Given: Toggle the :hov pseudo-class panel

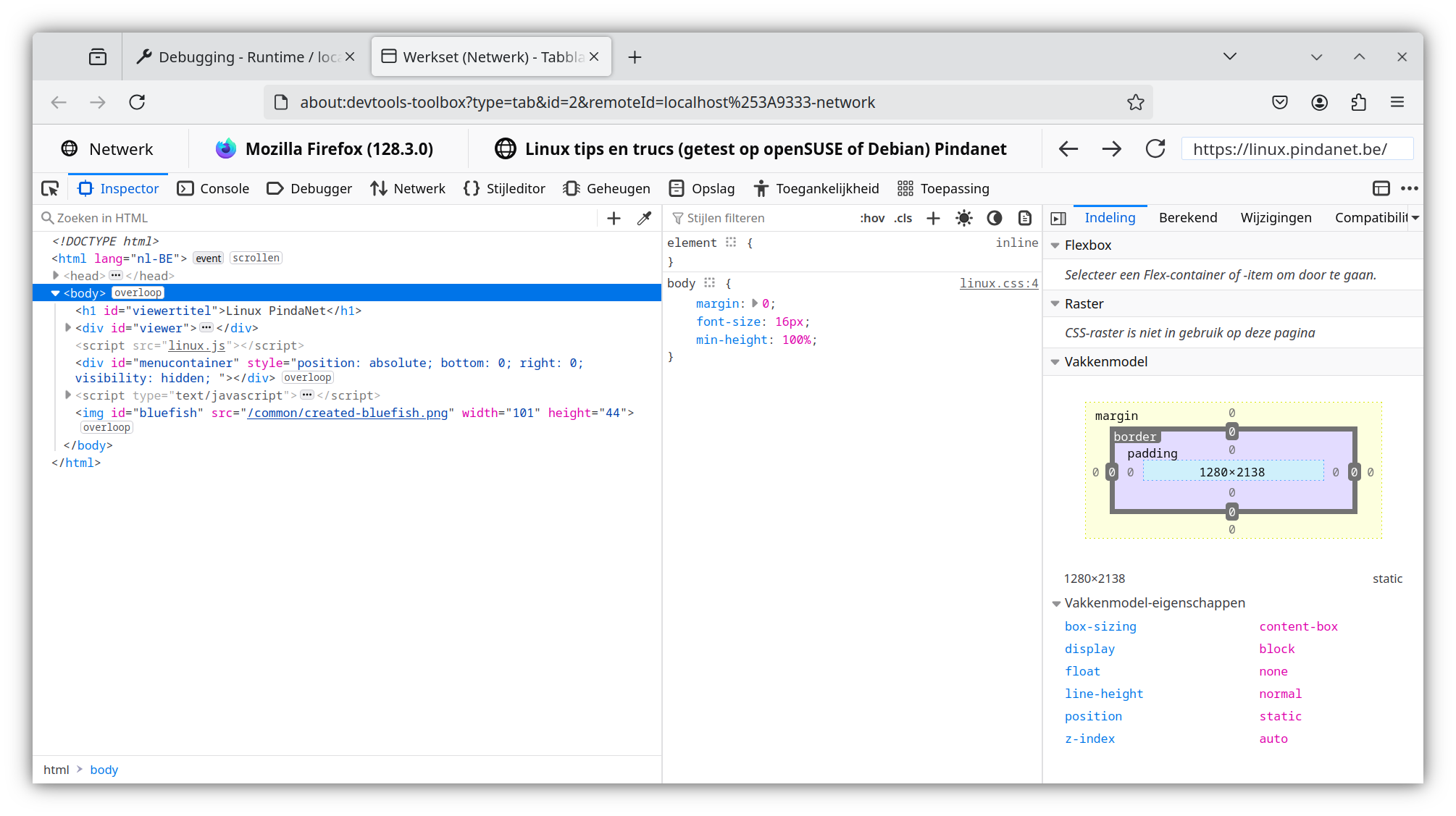Looking at the screenshot, I should pos(872,218).
